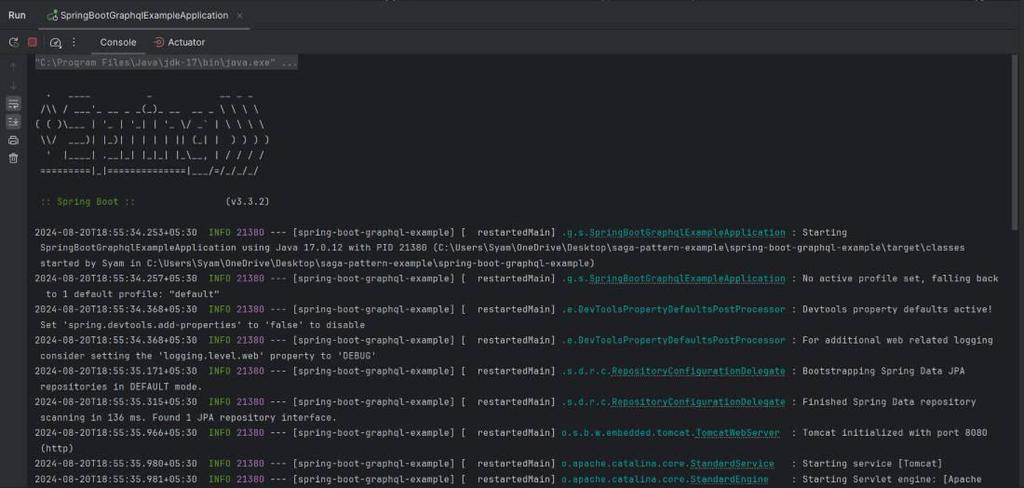
Task: Click first DevToolsPropertyDefaultsPostProcessor logger name at 18:55:34.368
Action: 673,309
